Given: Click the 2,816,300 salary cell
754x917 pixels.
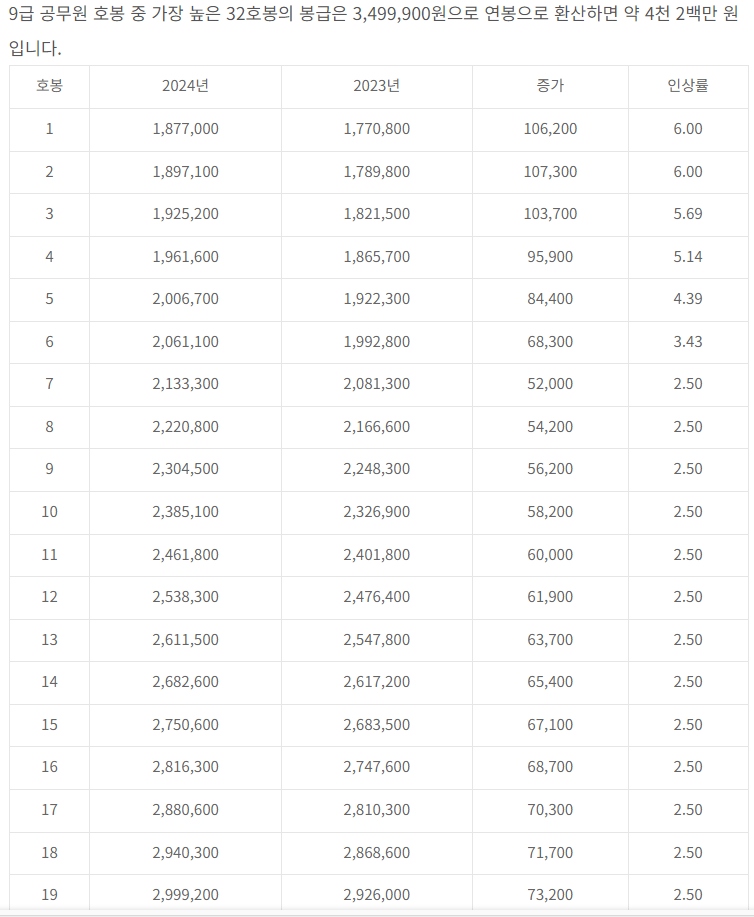Looking at the screenshot, I should click(186, 767).
